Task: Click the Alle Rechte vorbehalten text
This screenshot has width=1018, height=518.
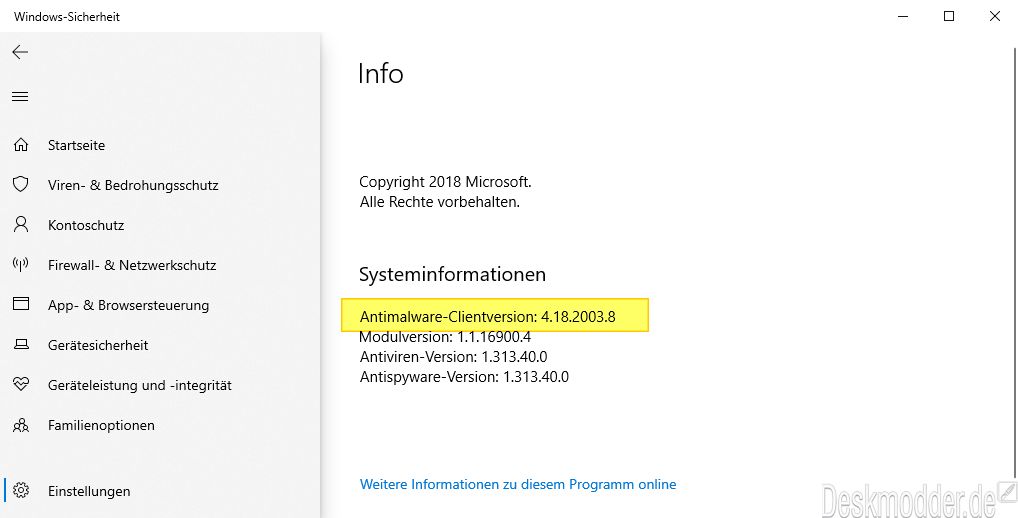Action: (x=440, y=202)
